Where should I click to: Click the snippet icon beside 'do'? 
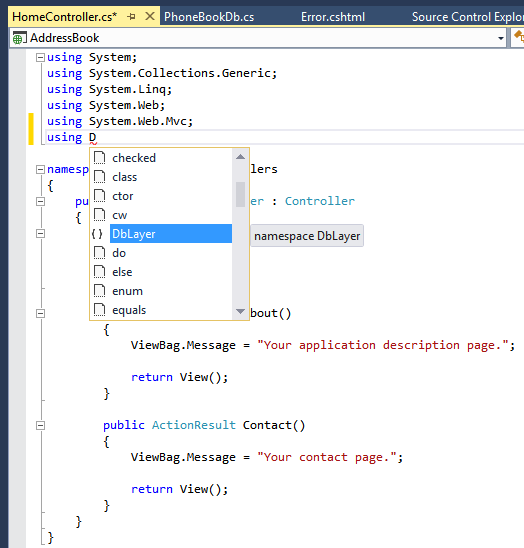click(99, 253)
